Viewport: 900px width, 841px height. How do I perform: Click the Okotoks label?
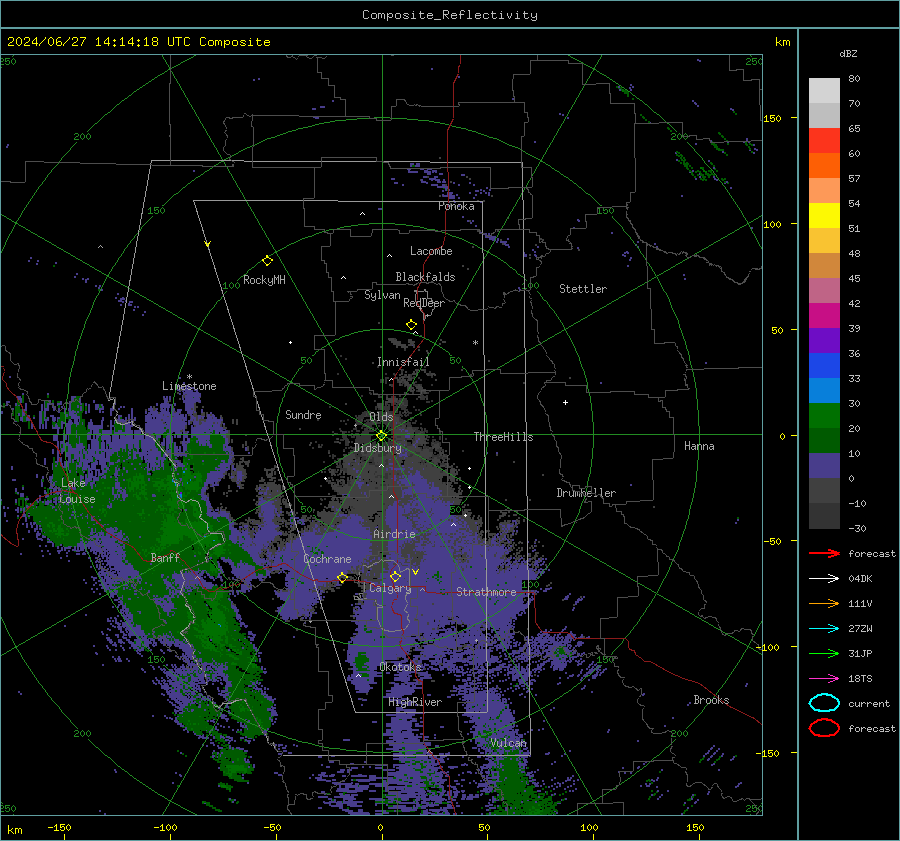(x=400, y=667)
